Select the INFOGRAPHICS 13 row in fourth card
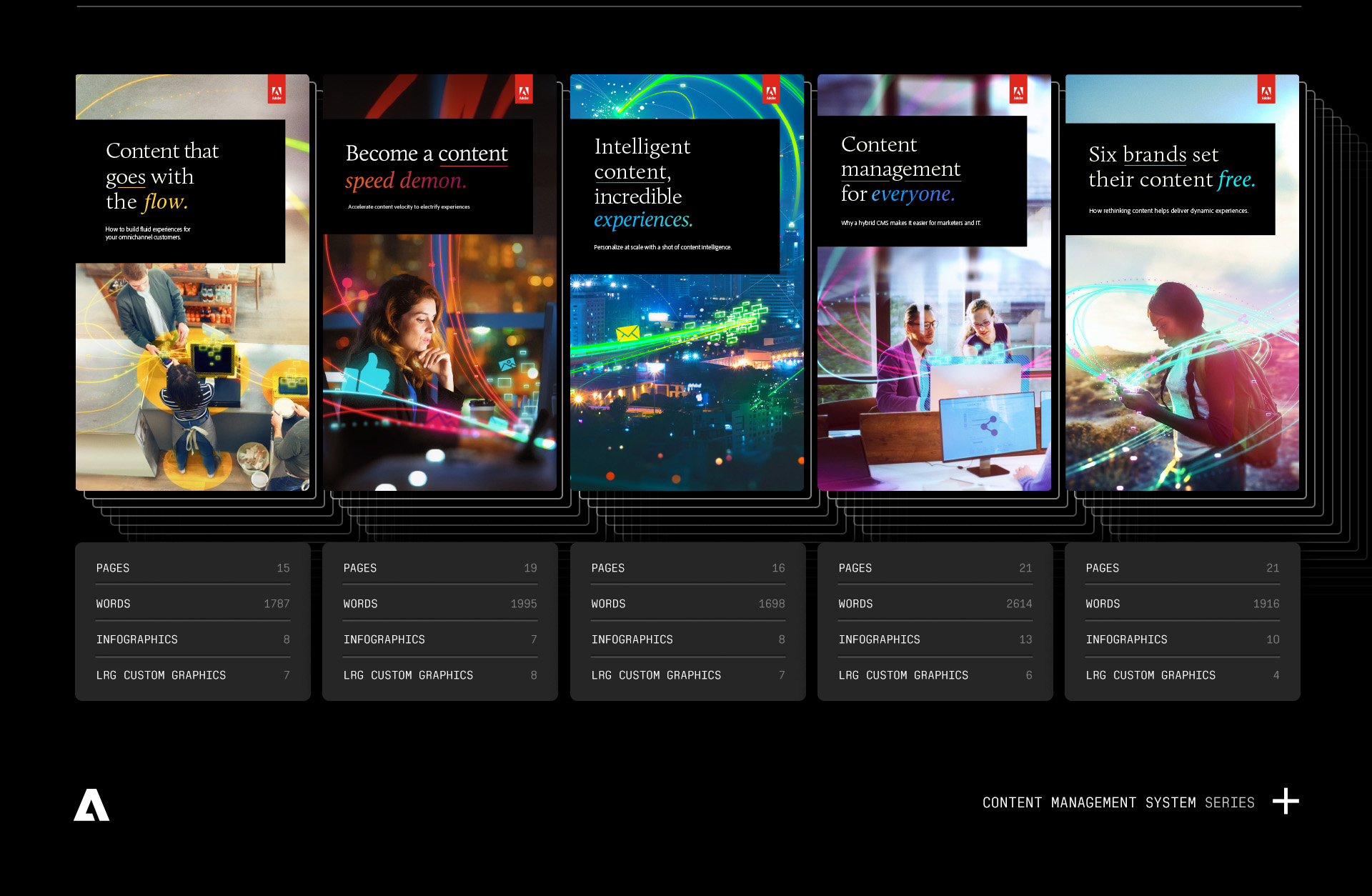This screenshot has height=896, width=1372. point(935,639)
